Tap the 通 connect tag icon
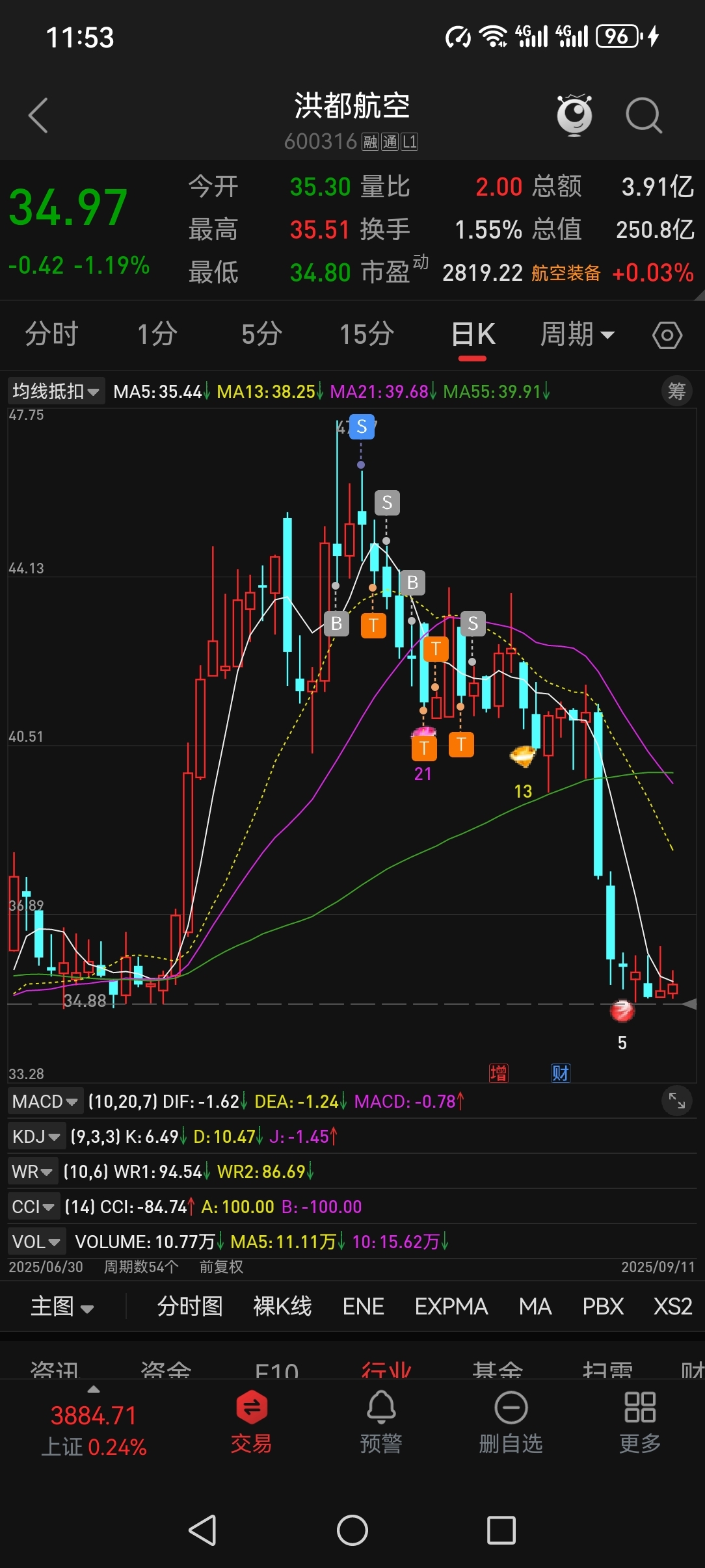 coord(390,142)
